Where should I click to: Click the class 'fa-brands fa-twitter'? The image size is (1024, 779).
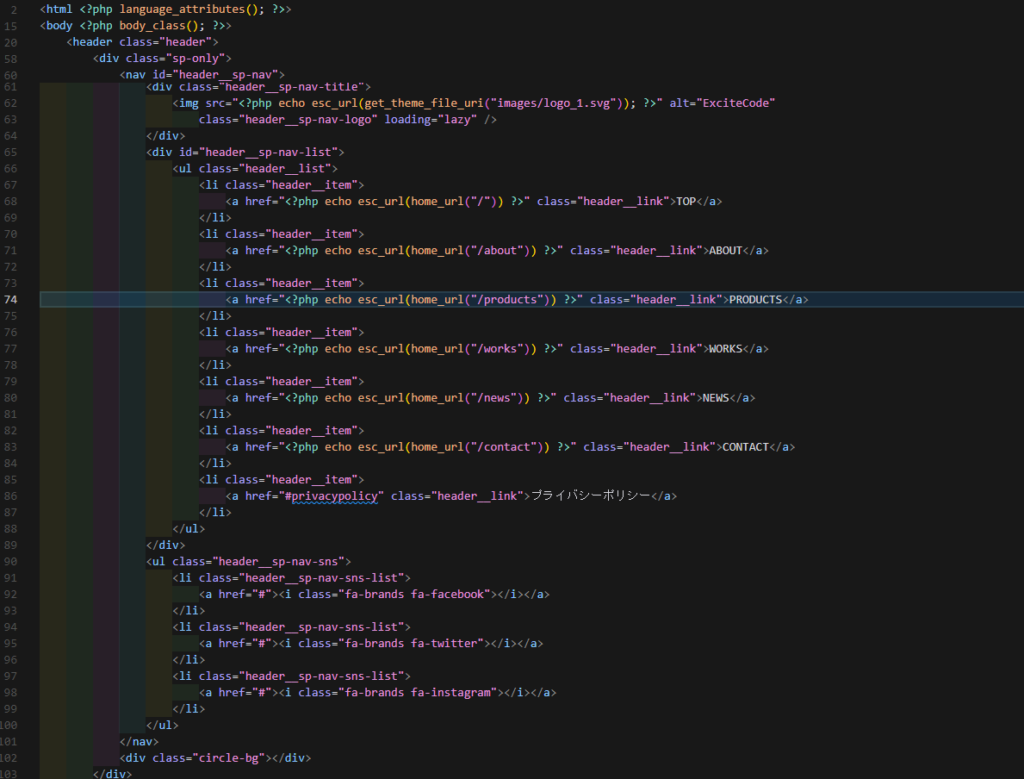411,643
